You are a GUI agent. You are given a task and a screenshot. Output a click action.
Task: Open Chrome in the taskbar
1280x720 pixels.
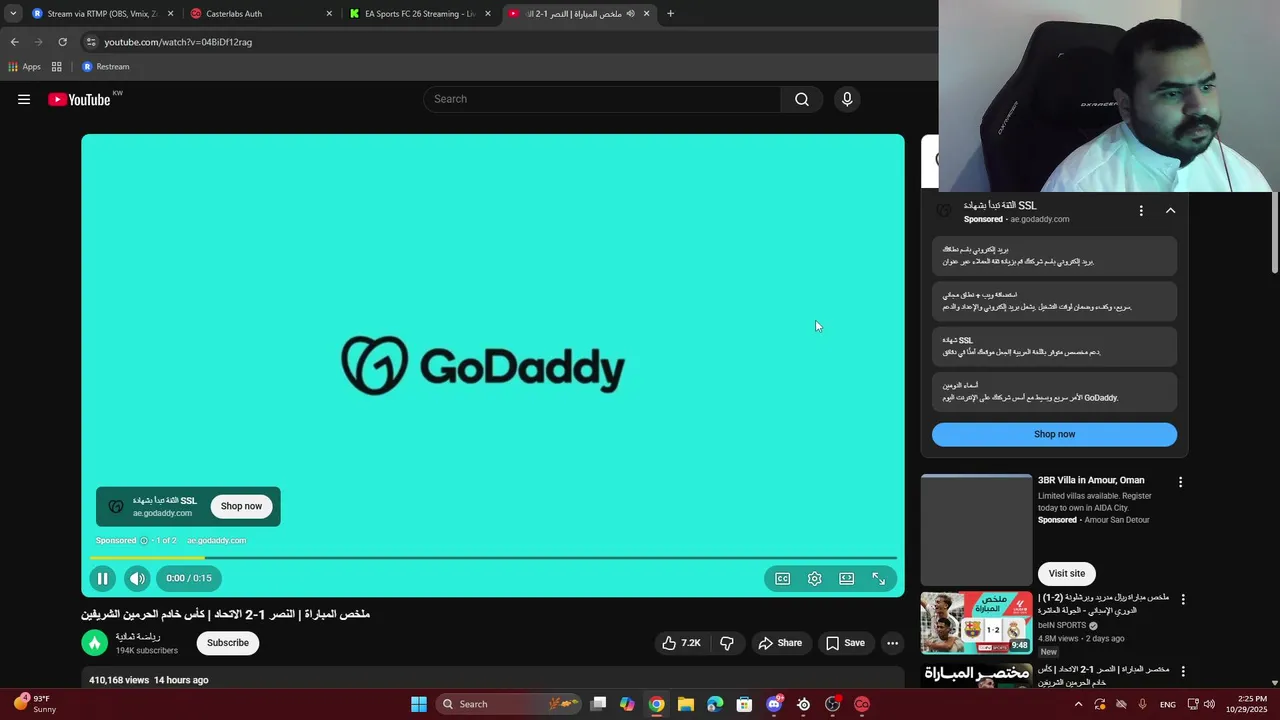(x=656, y=704)
